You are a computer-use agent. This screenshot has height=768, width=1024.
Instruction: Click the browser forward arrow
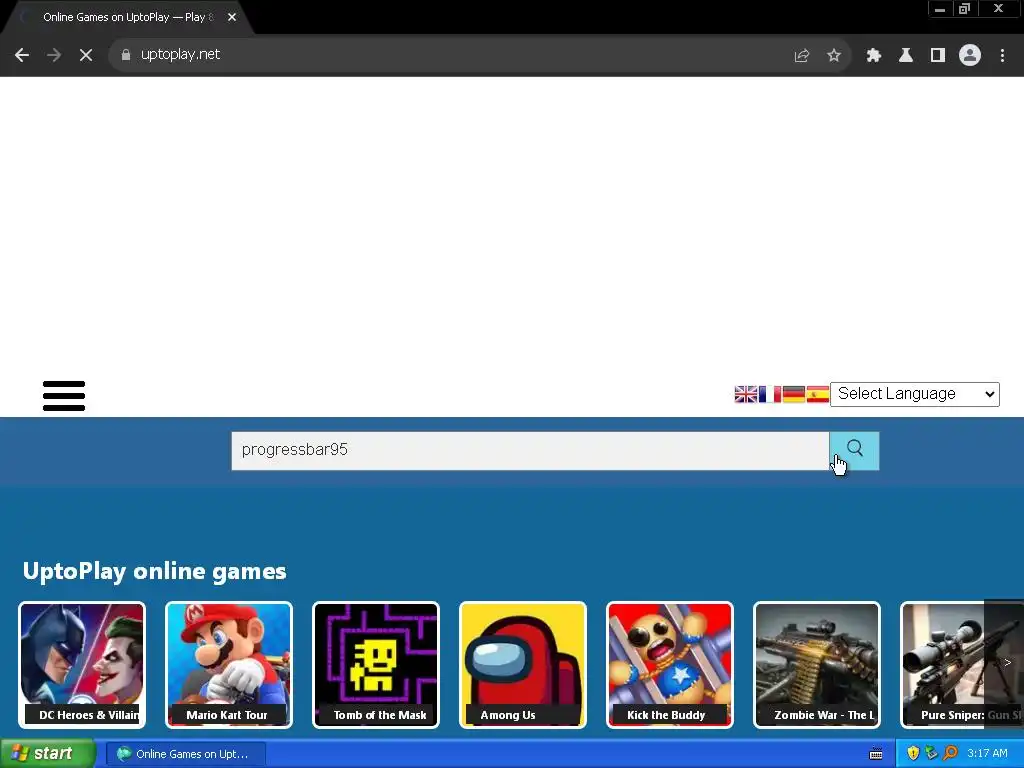click(x=54, y=55)
